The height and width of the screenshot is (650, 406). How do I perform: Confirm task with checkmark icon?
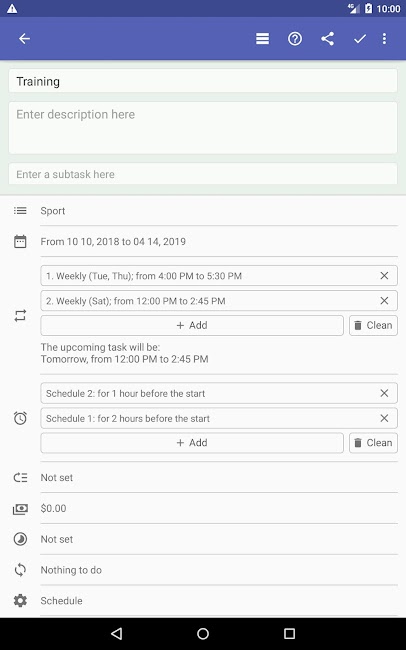coord(360,39)
